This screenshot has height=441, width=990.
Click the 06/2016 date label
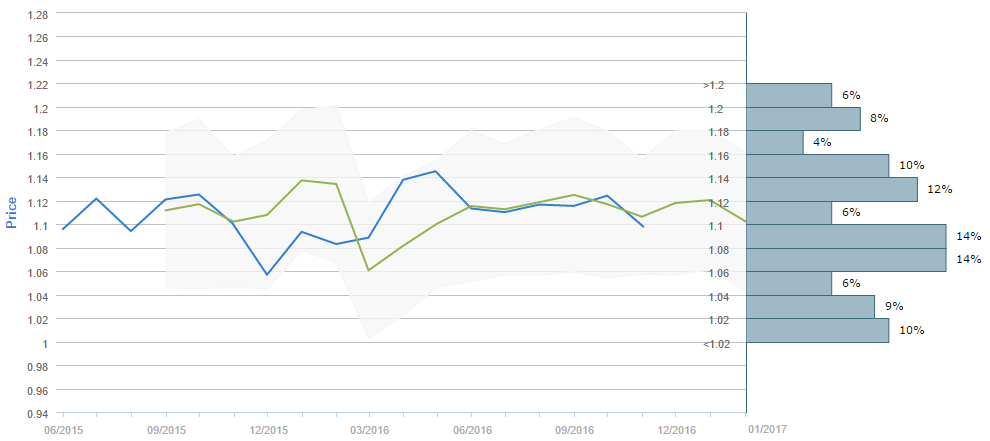472,429
